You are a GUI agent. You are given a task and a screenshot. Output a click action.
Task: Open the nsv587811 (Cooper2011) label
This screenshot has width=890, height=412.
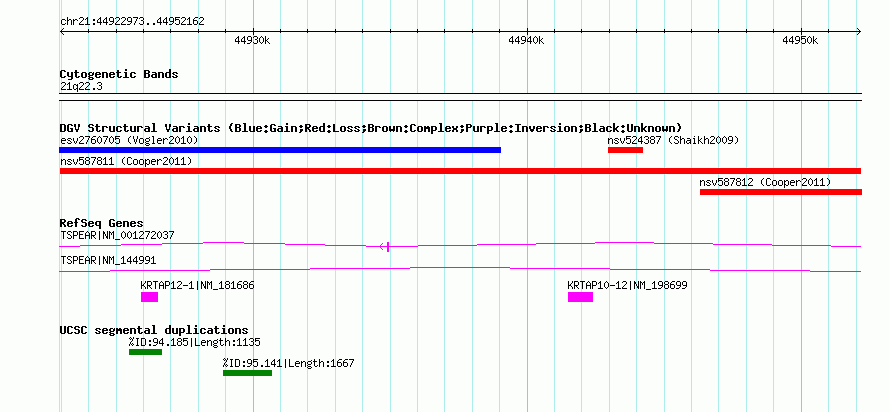pos(125,161)
